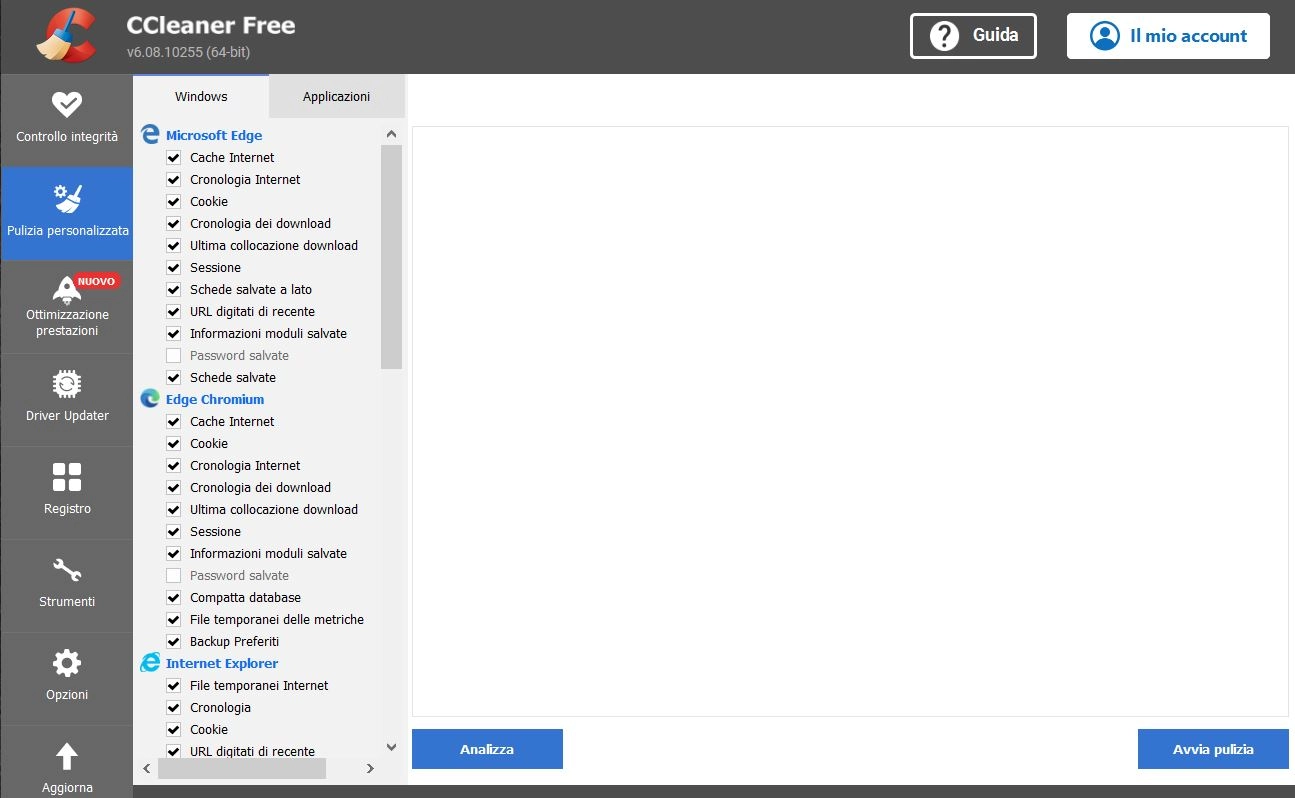Screen dimensions: 1295x798
Task: Toggle Backup Preferiti checkbox
Action: pos(173,641)
